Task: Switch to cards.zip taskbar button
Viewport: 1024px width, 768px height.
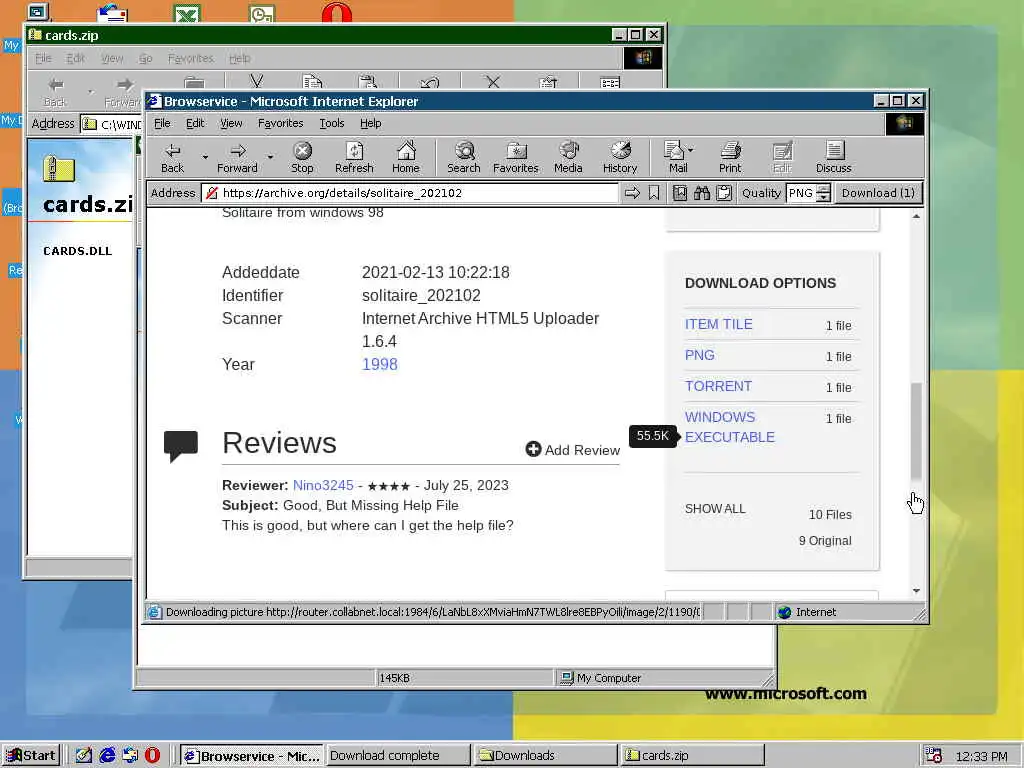Action: pos(692,755)
